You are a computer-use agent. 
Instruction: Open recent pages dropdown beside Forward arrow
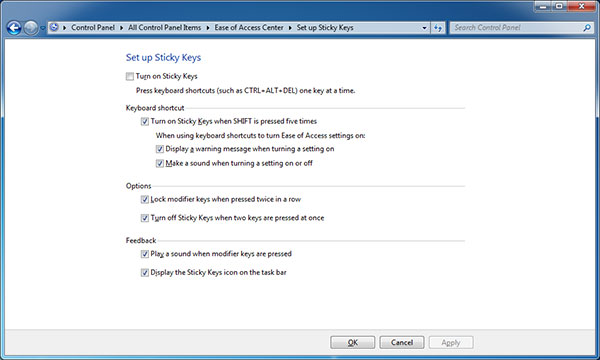click(x=42, y=28)
